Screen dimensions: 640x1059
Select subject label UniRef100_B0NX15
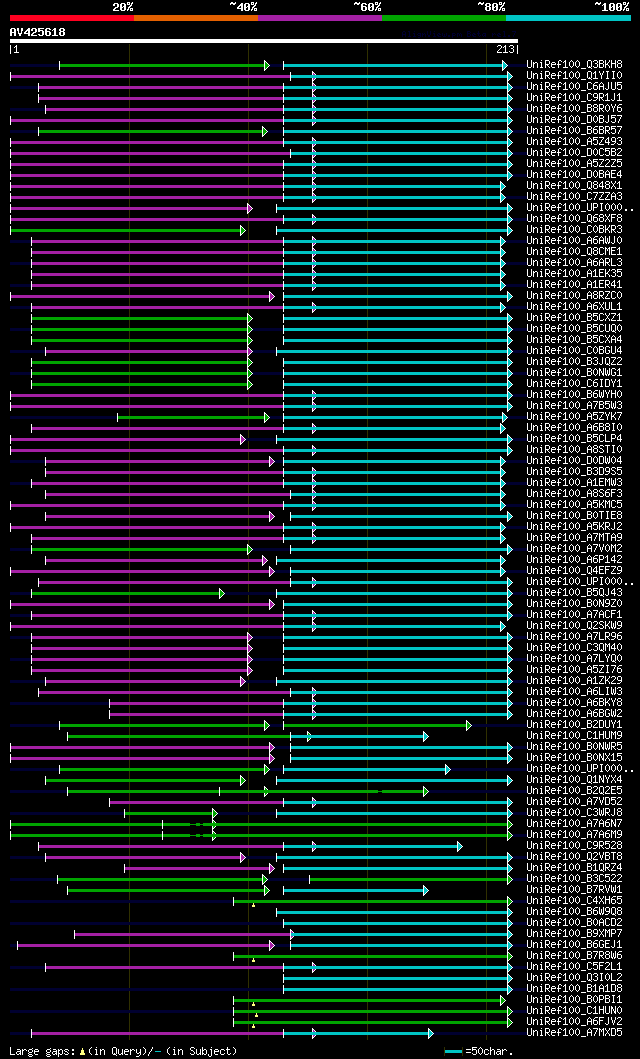click(x=575, y=758)
